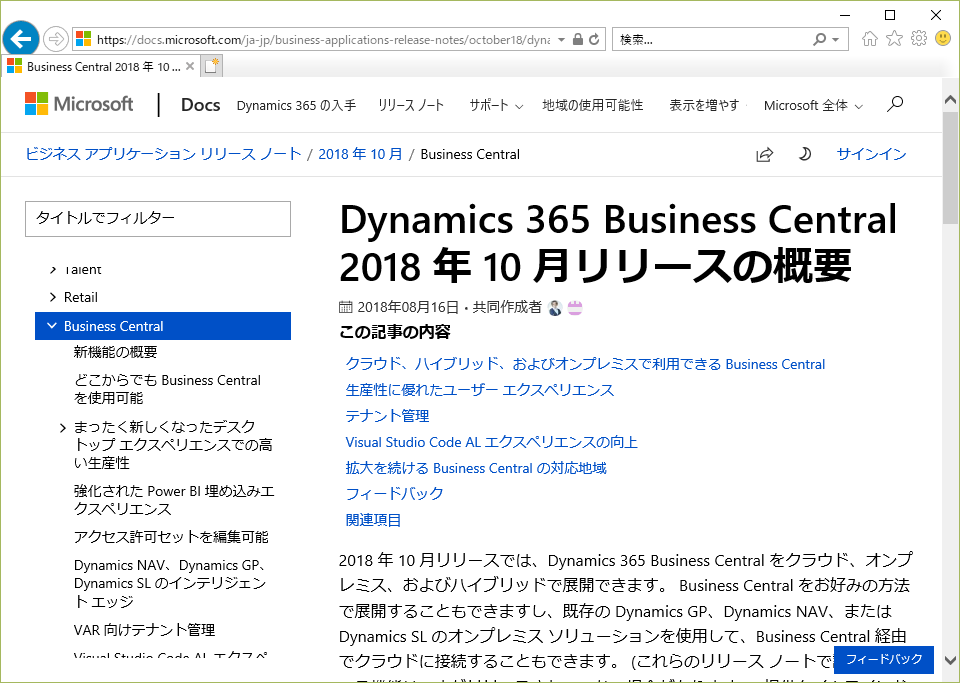The height and width of the screenshot is (683, 960).
Task: Open the リリース ノート menu item
Action: coord(411,105)
